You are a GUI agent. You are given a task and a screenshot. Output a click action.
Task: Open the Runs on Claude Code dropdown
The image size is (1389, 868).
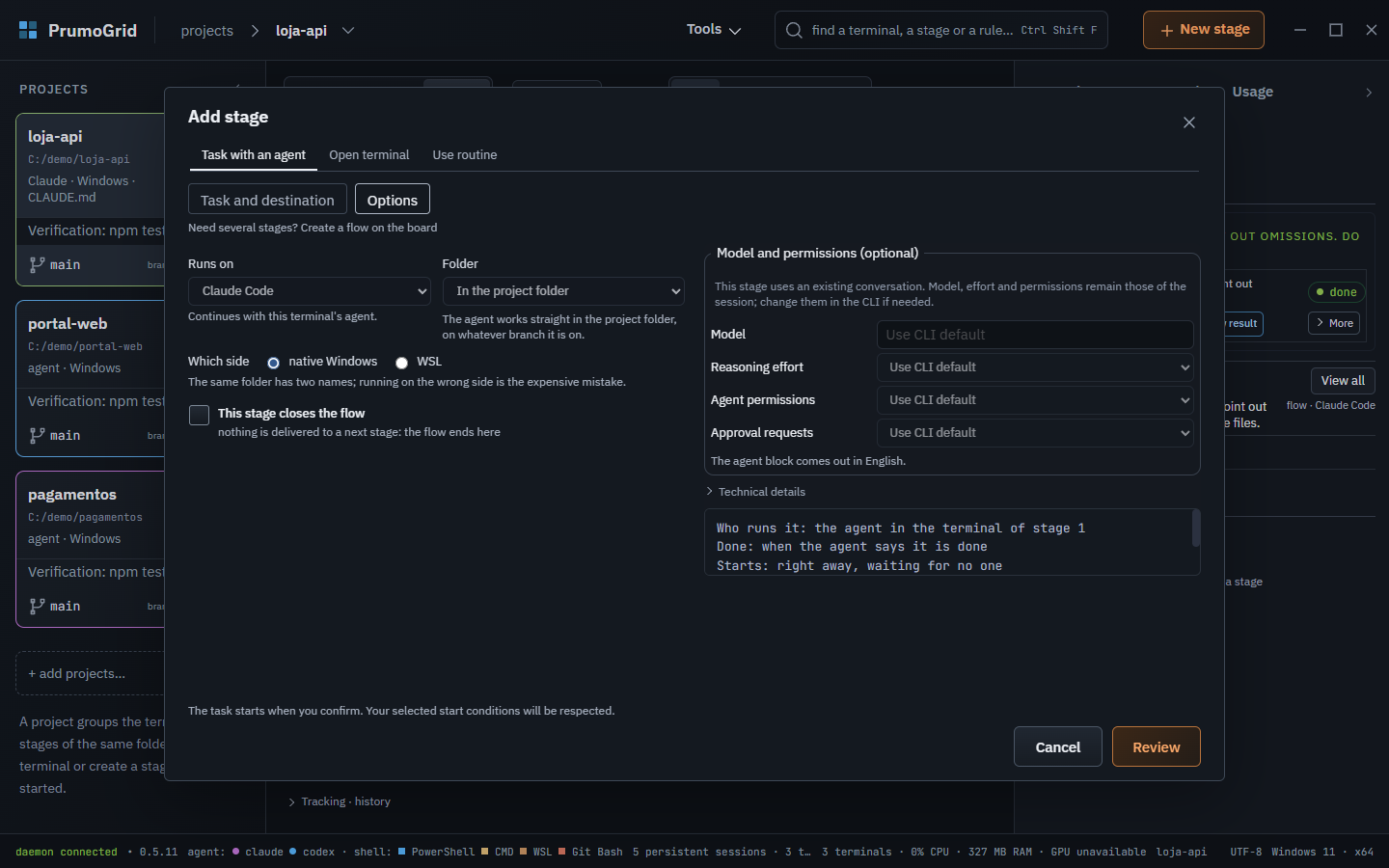(309, 291)
